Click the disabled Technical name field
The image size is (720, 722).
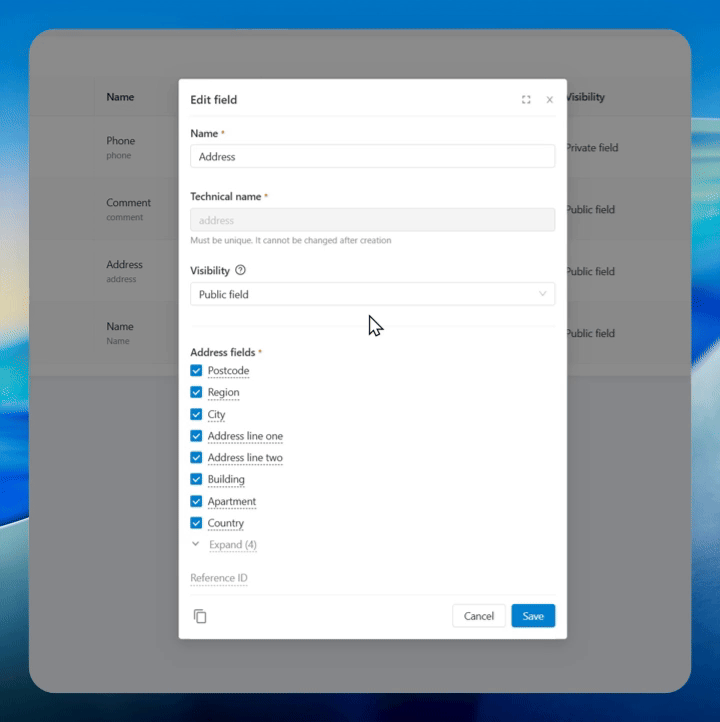click(x=372, y=220)
